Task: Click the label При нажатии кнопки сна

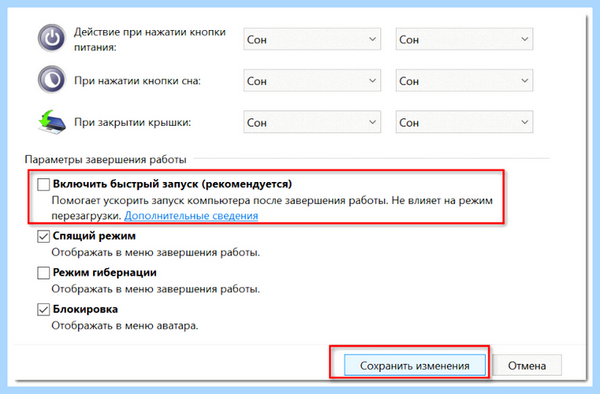Action: [x=137, y=81]
